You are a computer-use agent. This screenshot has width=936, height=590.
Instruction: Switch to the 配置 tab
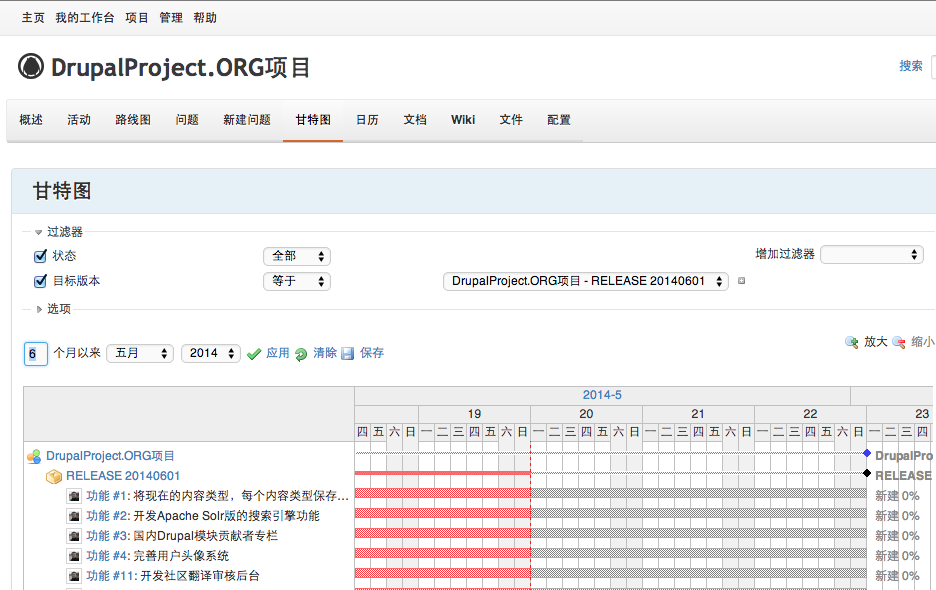(559, 120)
